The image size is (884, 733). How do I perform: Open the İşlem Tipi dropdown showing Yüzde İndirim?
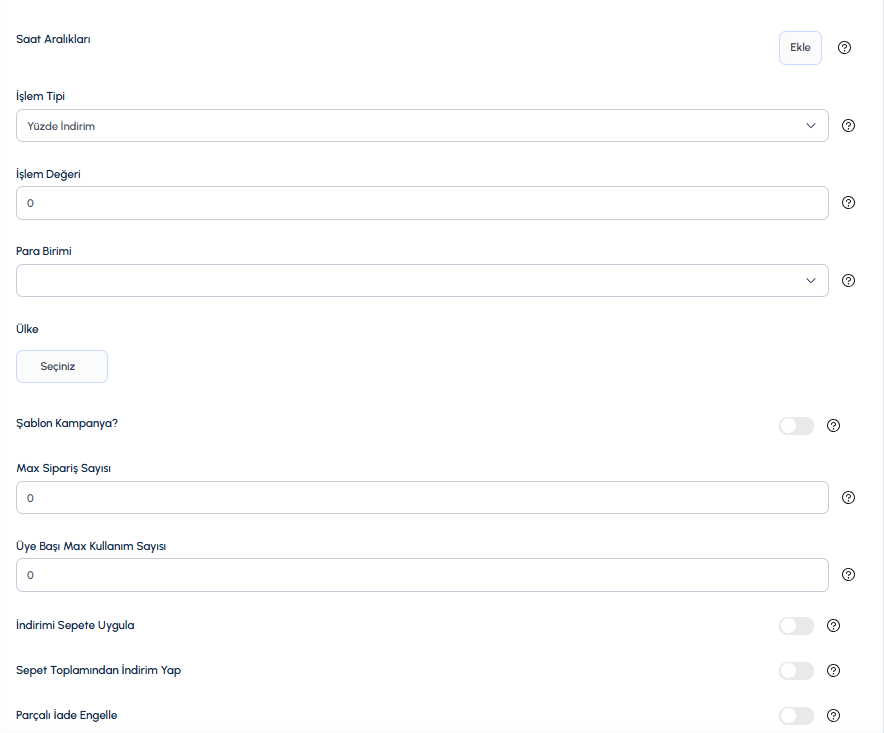pos(422,126)
